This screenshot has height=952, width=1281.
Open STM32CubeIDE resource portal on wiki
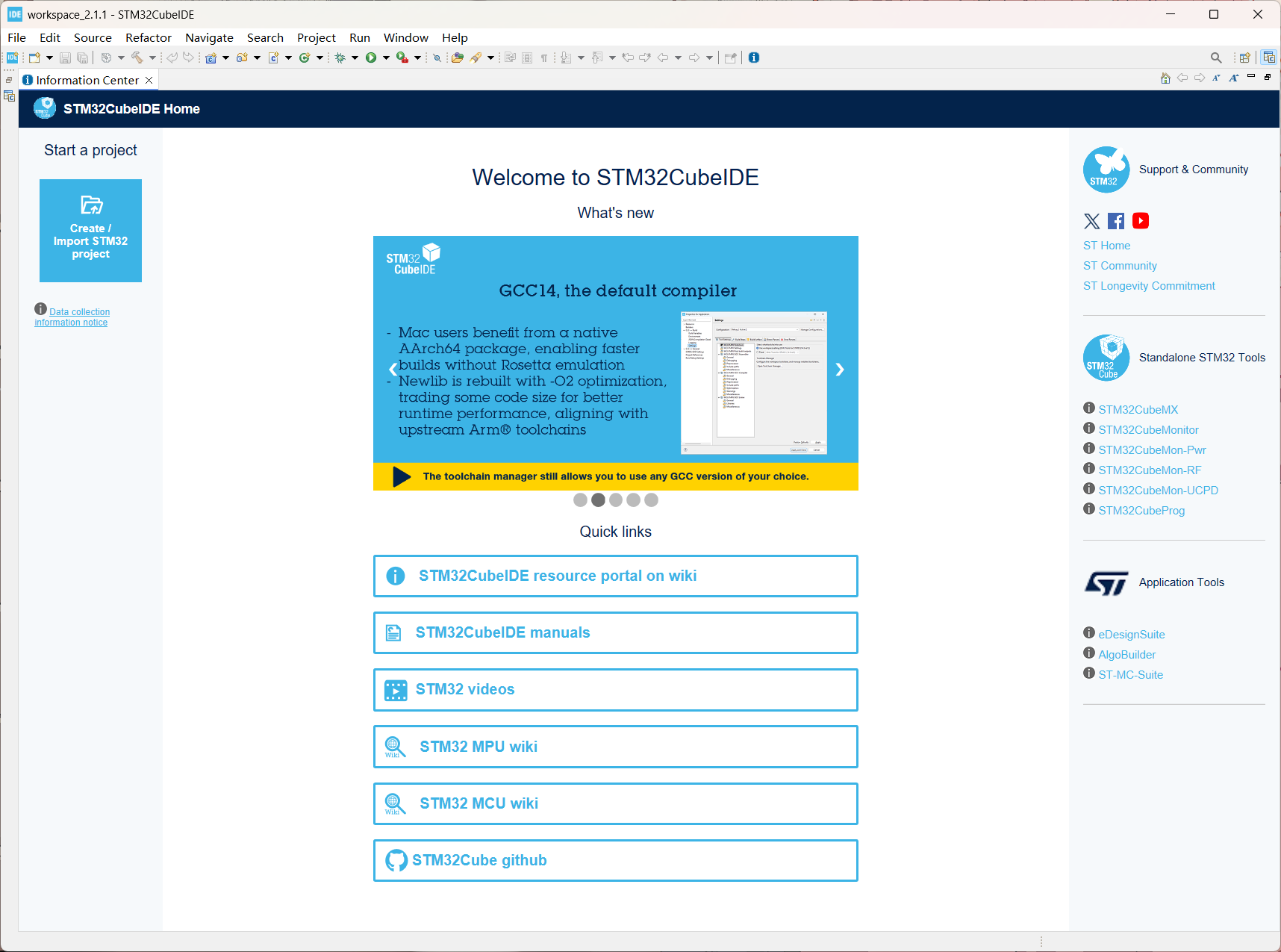(616, 576)
